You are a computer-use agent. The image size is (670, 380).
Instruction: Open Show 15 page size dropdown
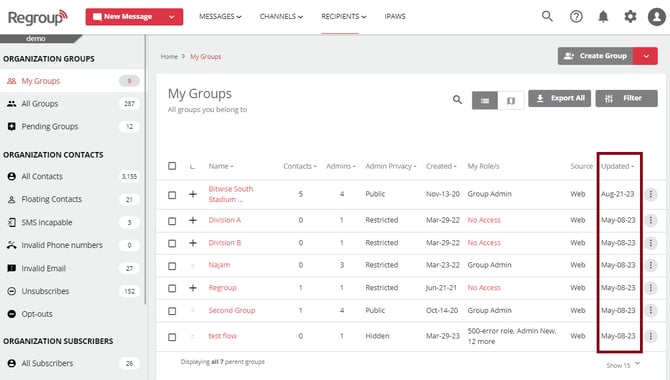click(x=623, y=365)
